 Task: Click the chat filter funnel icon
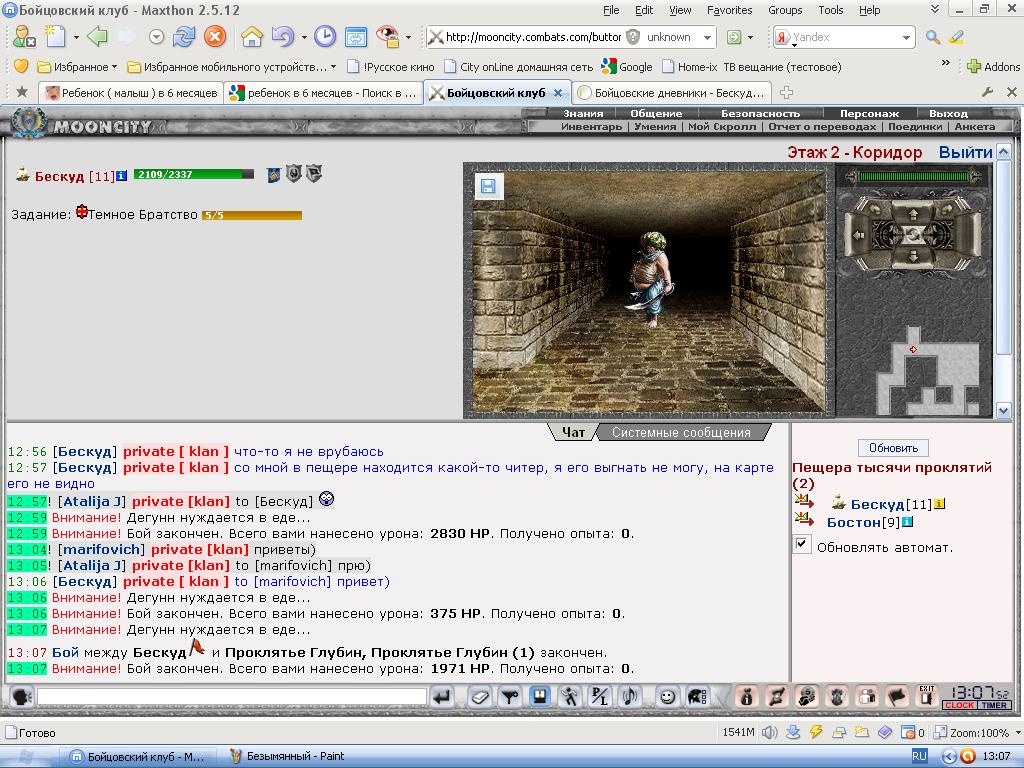[x=509, y=697]
